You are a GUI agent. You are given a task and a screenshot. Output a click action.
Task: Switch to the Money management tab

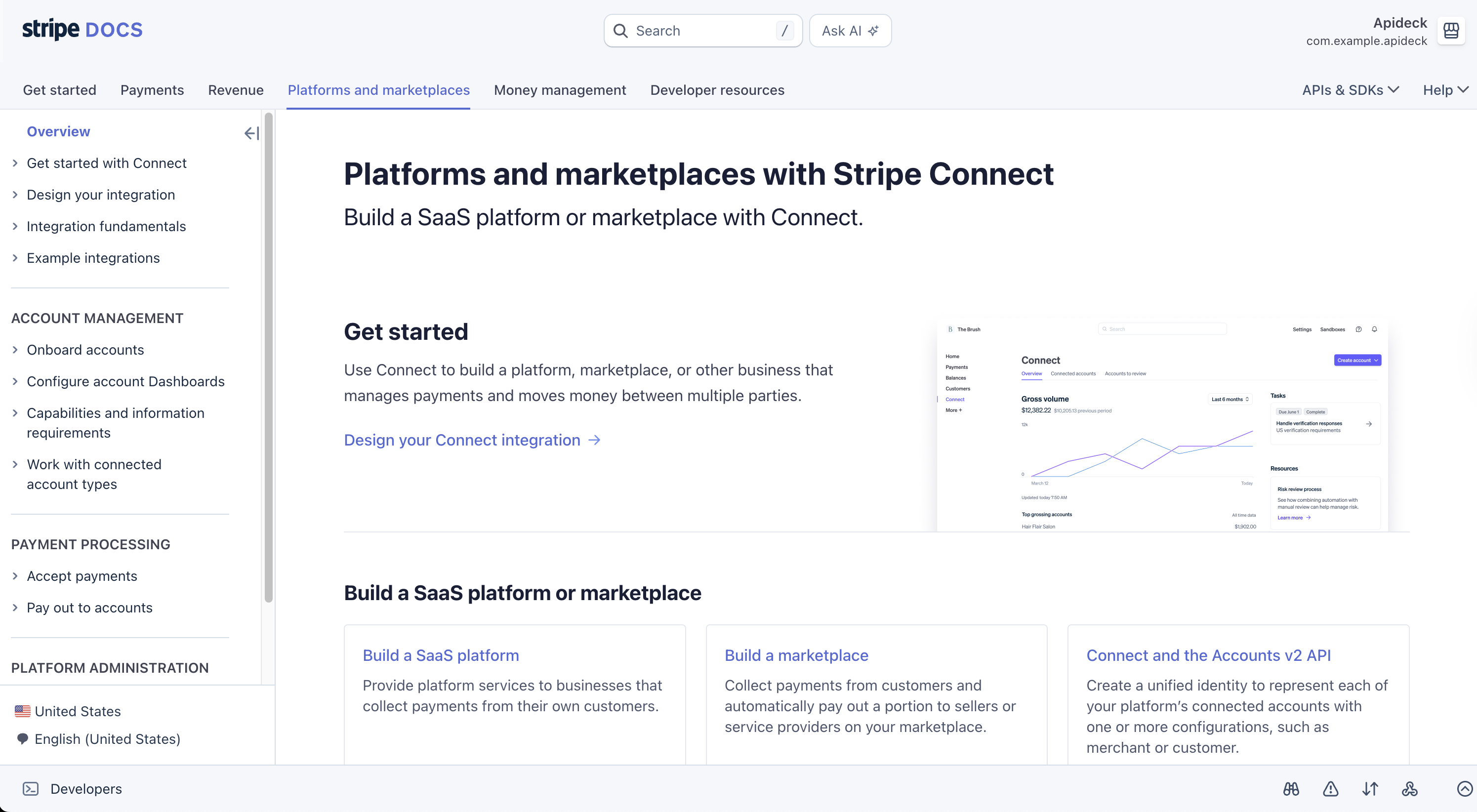click(560, 90)
